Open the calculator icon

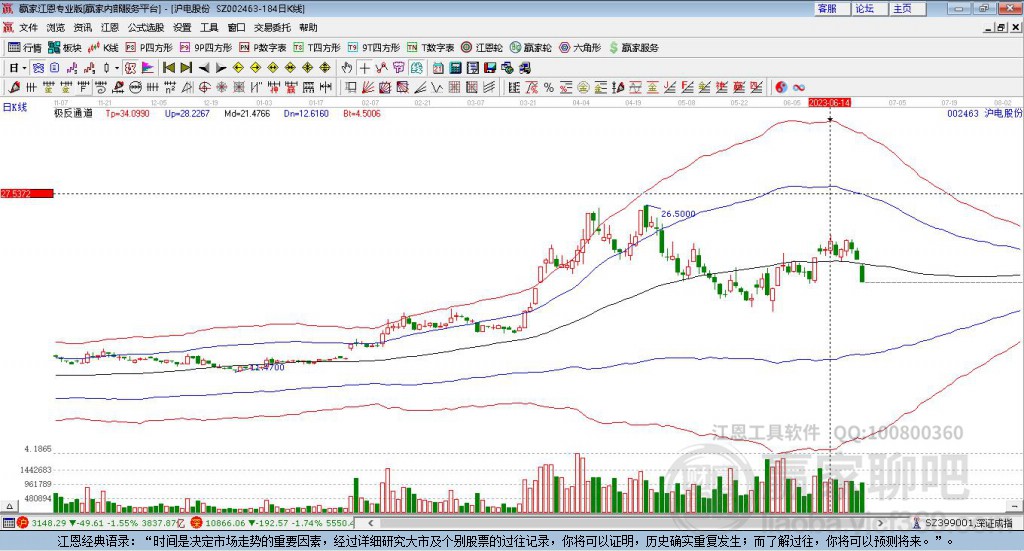click(x=455, y=68)
